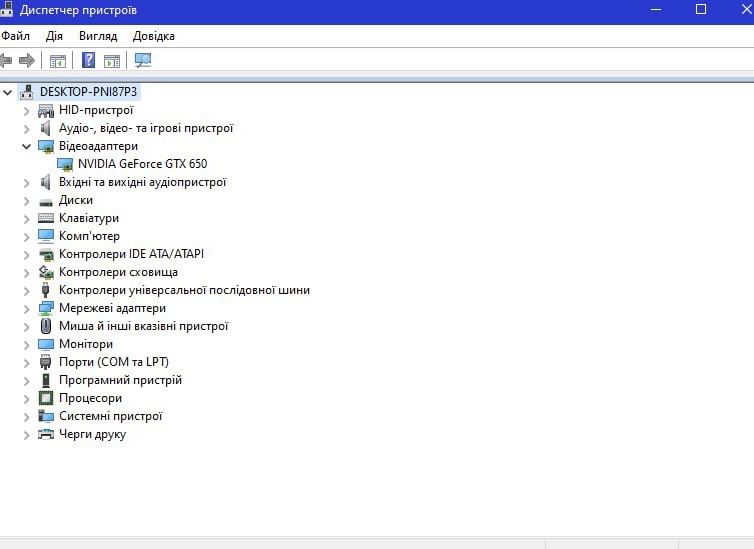Screen dimensions: 754x549
Task: Click the Device Manager title bar icon
Action: click(6, 9)
